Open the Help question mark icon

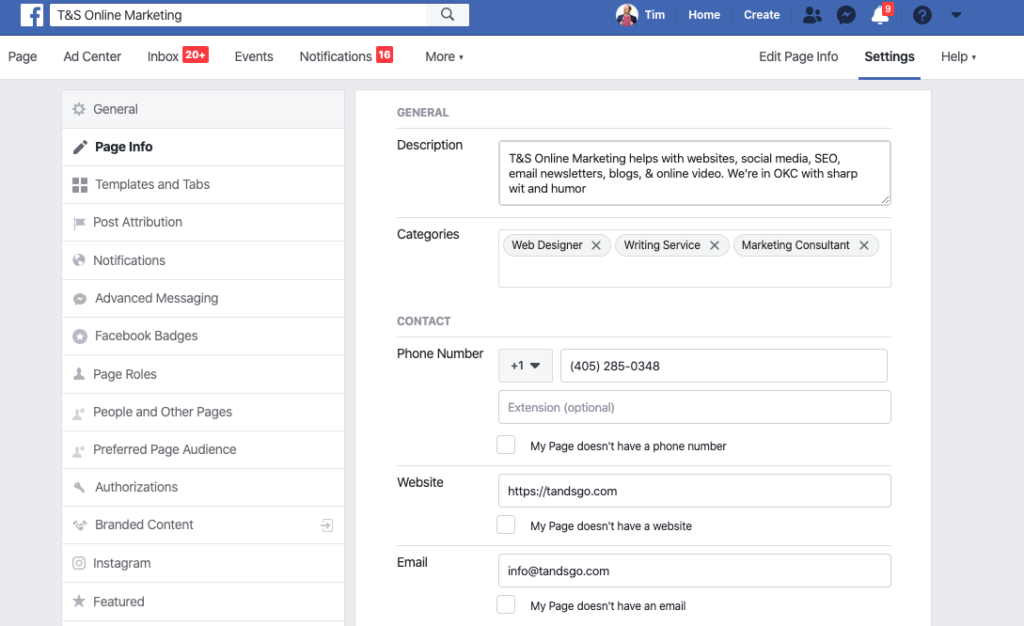pyautogui.click(x=920, y=14)
